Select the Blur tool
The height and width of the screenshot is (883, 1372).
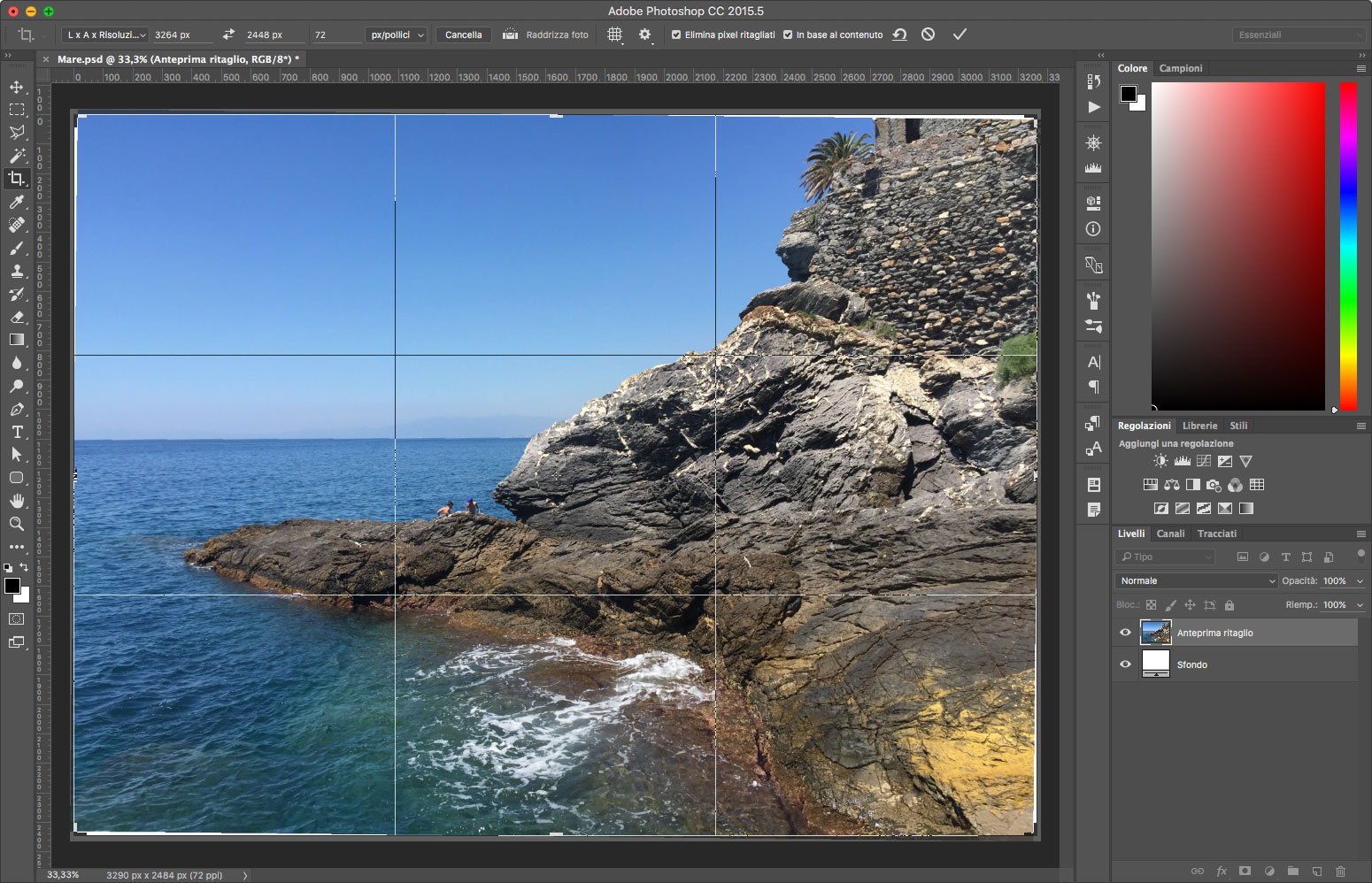[x=17, y=363]
